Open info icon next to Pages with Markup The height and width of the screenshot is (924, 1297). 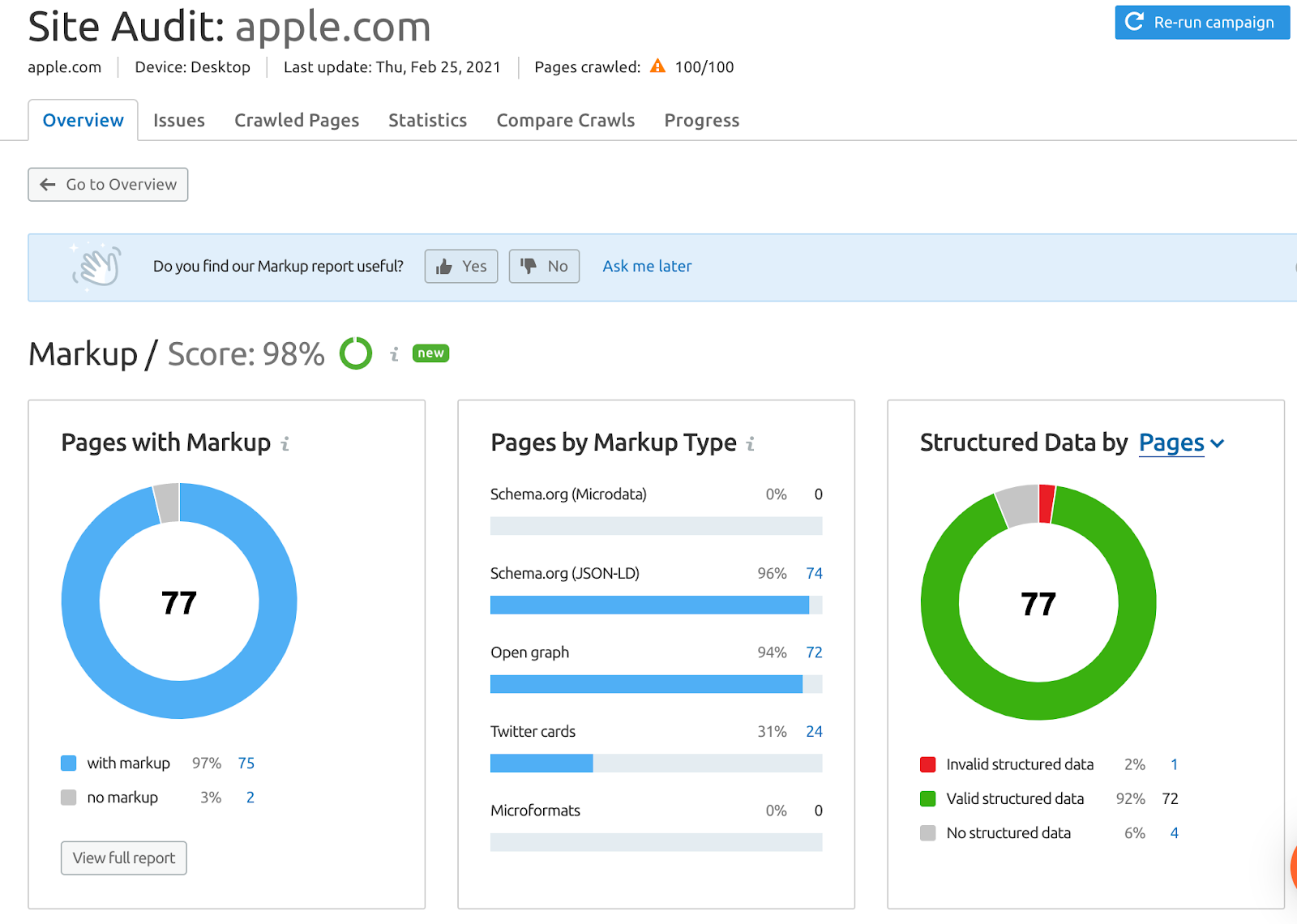(285, 443)
